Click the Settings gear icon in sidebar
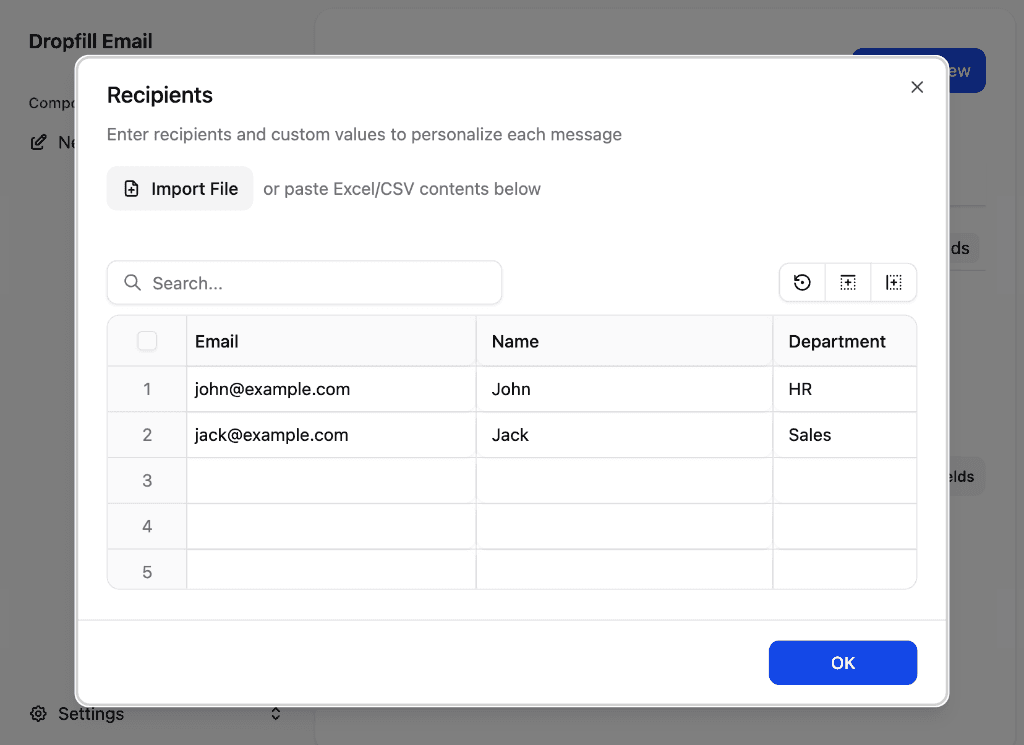 point(39,714)
